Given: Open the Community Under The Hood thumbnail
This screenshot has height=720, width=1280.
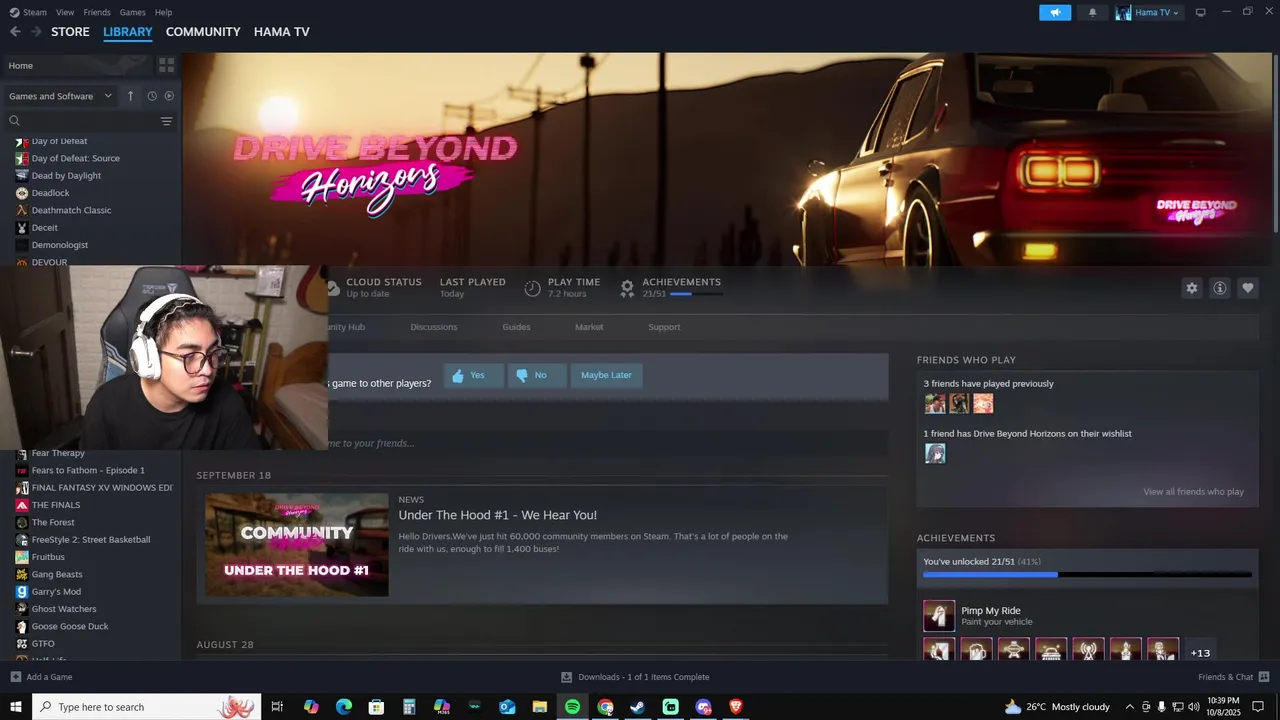Looking at the screenshot, I should [x=297, y=545].
